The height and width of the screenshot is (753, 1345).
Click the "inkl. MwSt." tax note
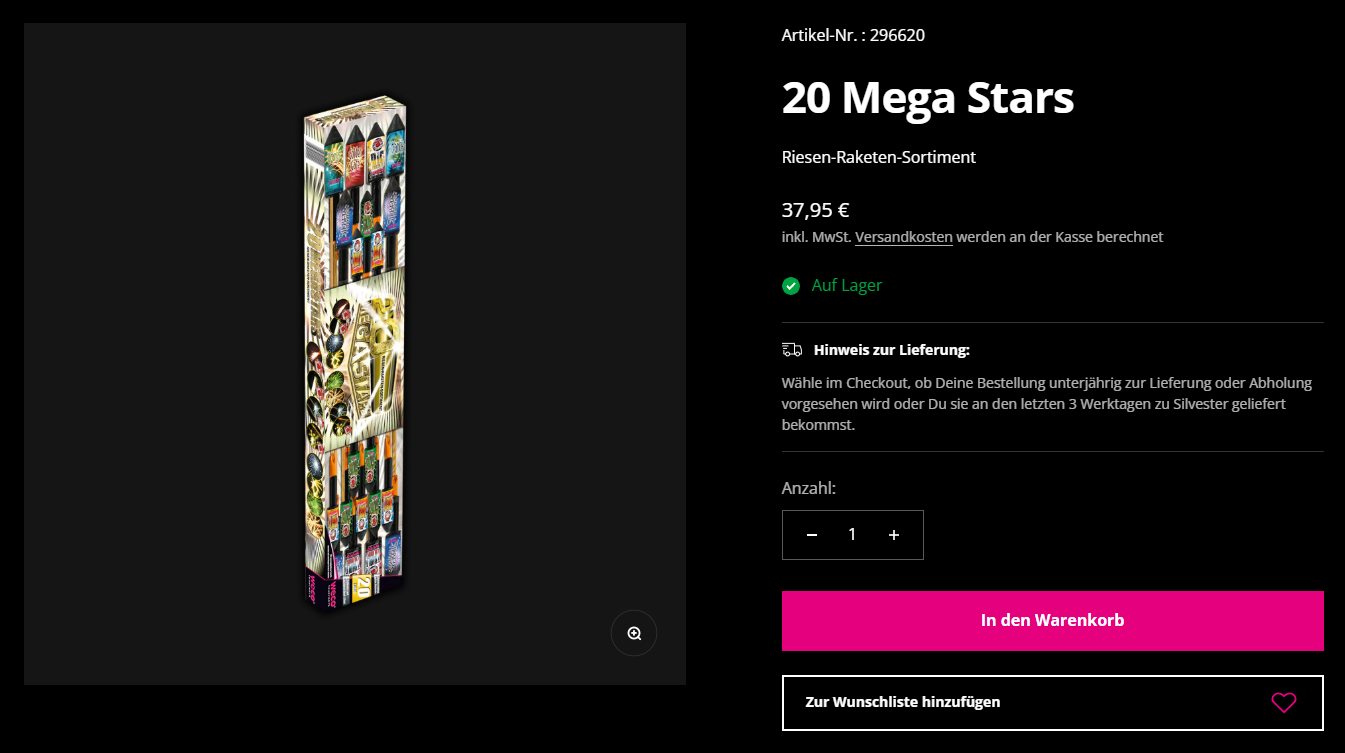tap(815, 237)
